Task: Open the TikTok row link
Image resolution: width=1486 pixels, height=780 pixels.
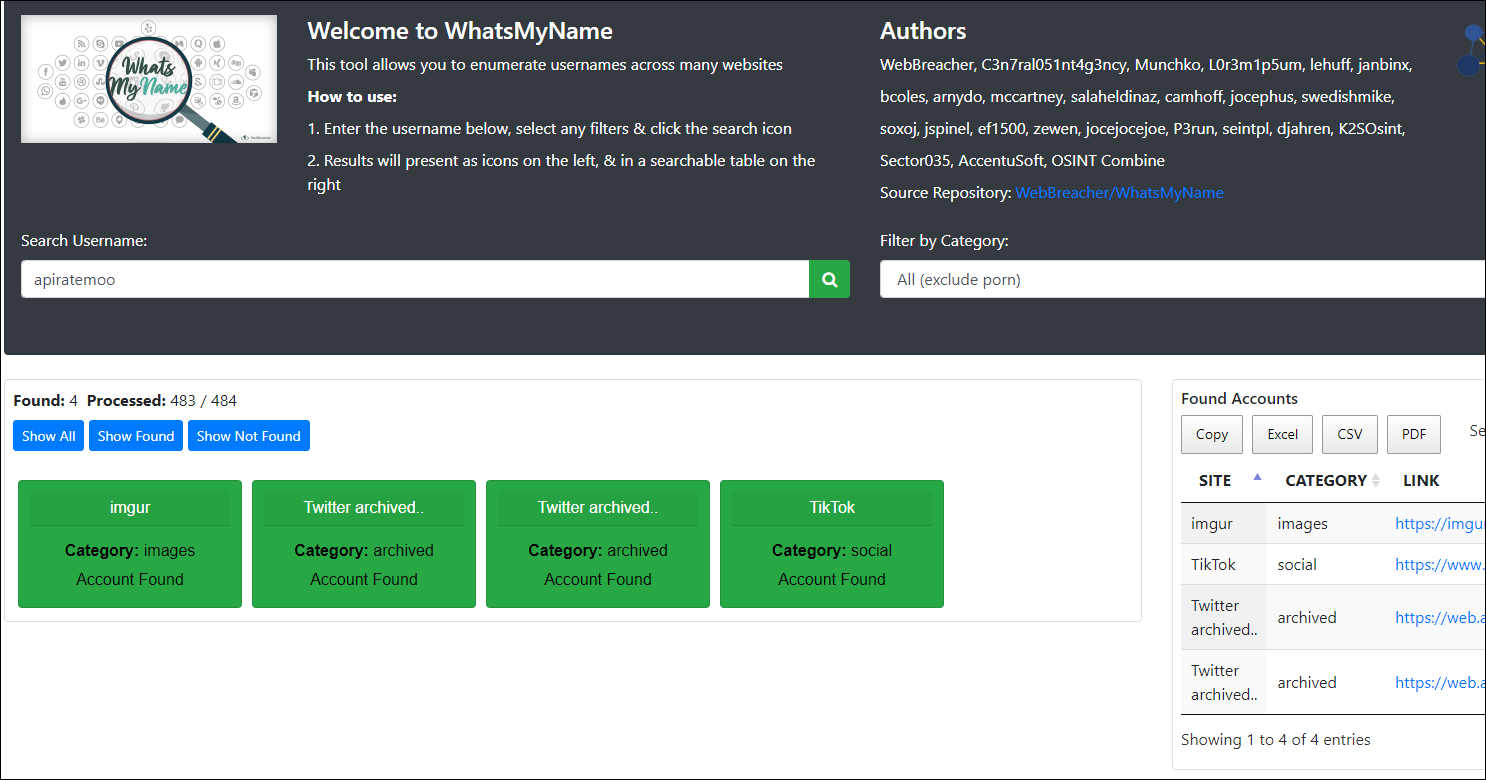Action: click(1440, 564)
